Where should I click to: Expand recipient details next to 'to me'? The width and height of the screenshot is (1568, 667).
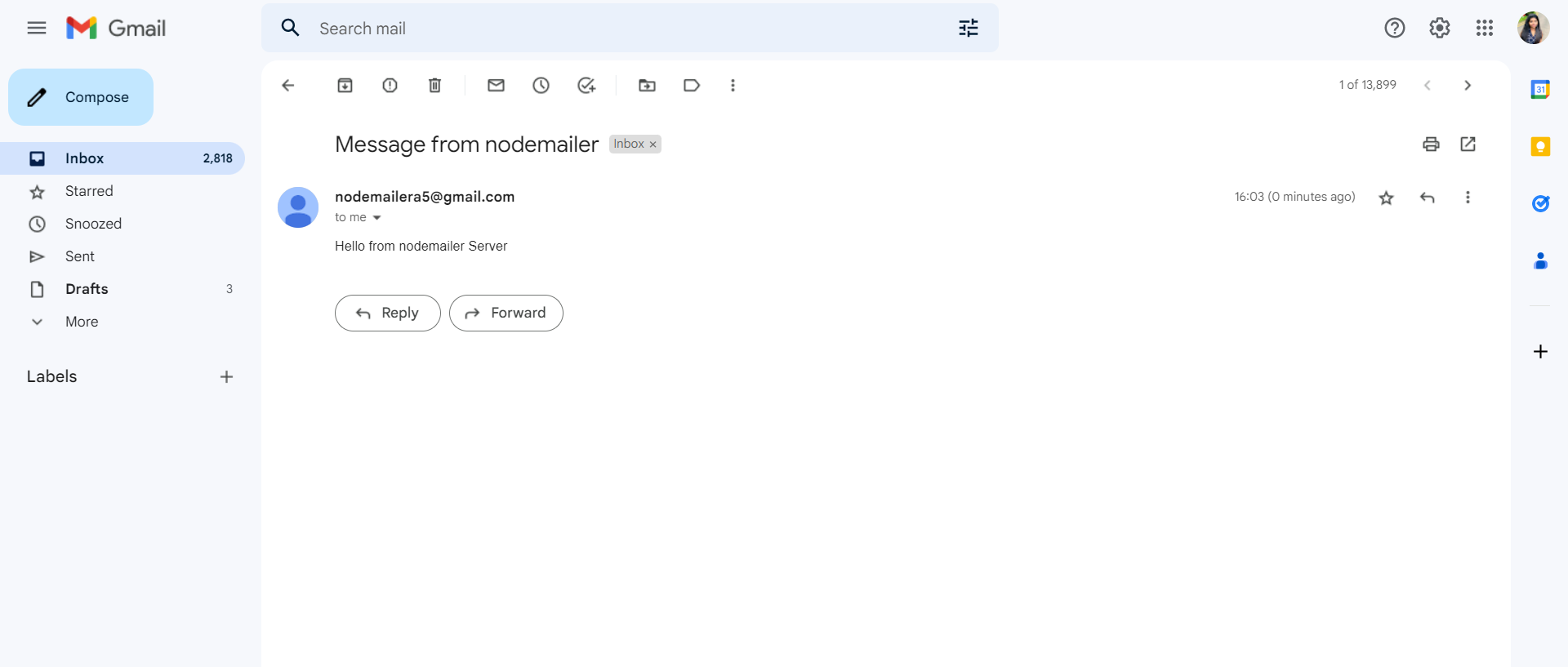coord(376,218)
